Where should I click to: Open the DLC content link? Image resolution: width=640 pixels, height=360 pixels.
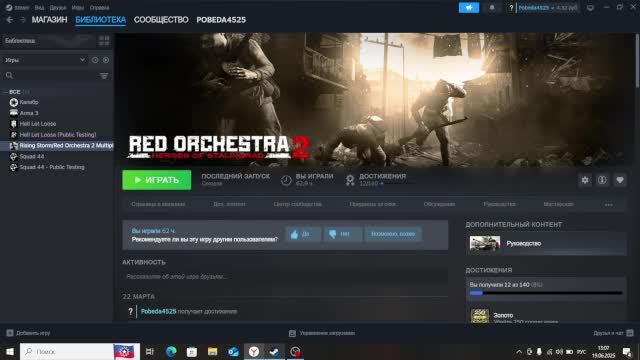point(229,204)
